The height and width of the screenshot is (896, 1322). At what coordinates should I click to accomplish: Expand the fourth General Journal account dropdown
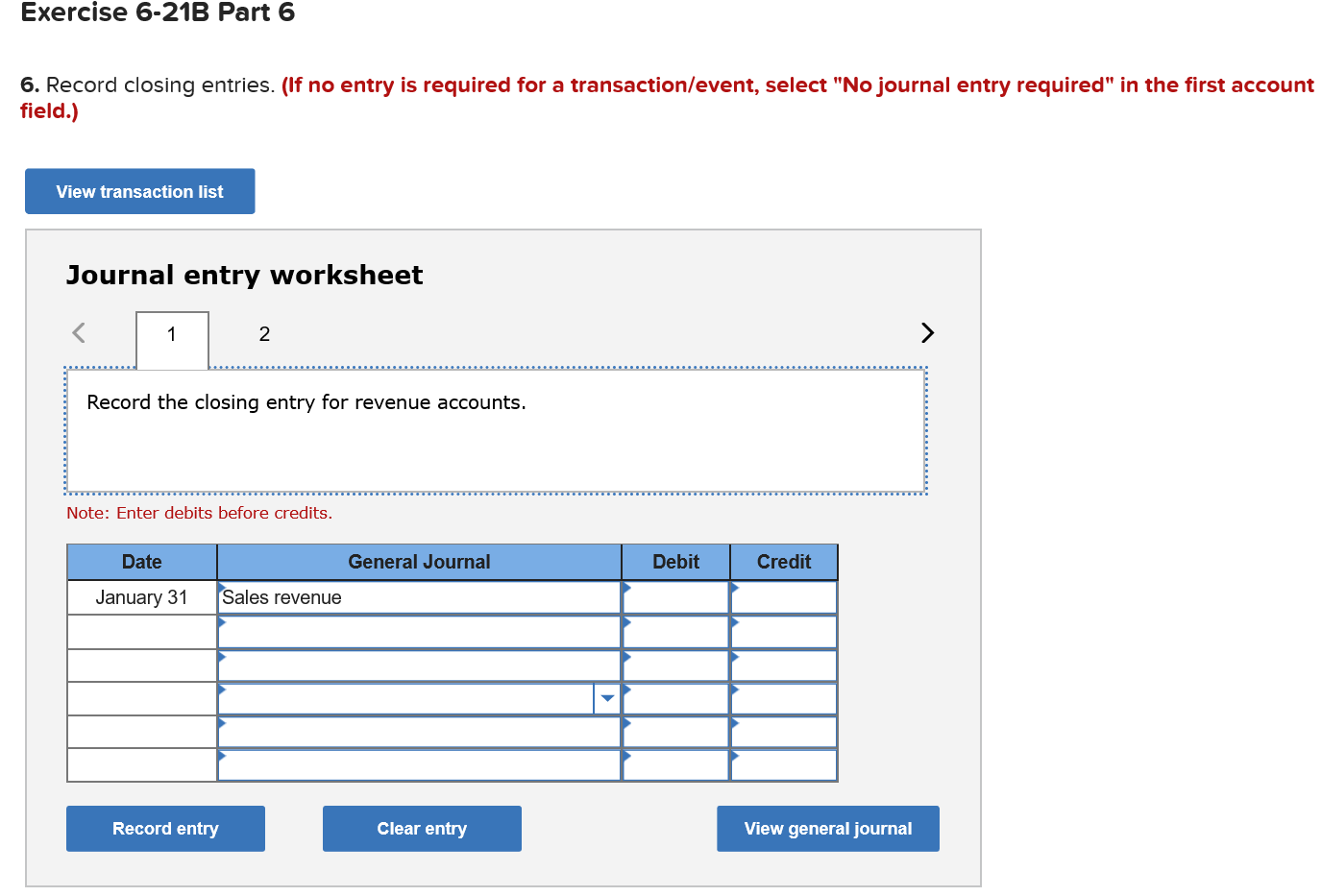click(607, 698)
